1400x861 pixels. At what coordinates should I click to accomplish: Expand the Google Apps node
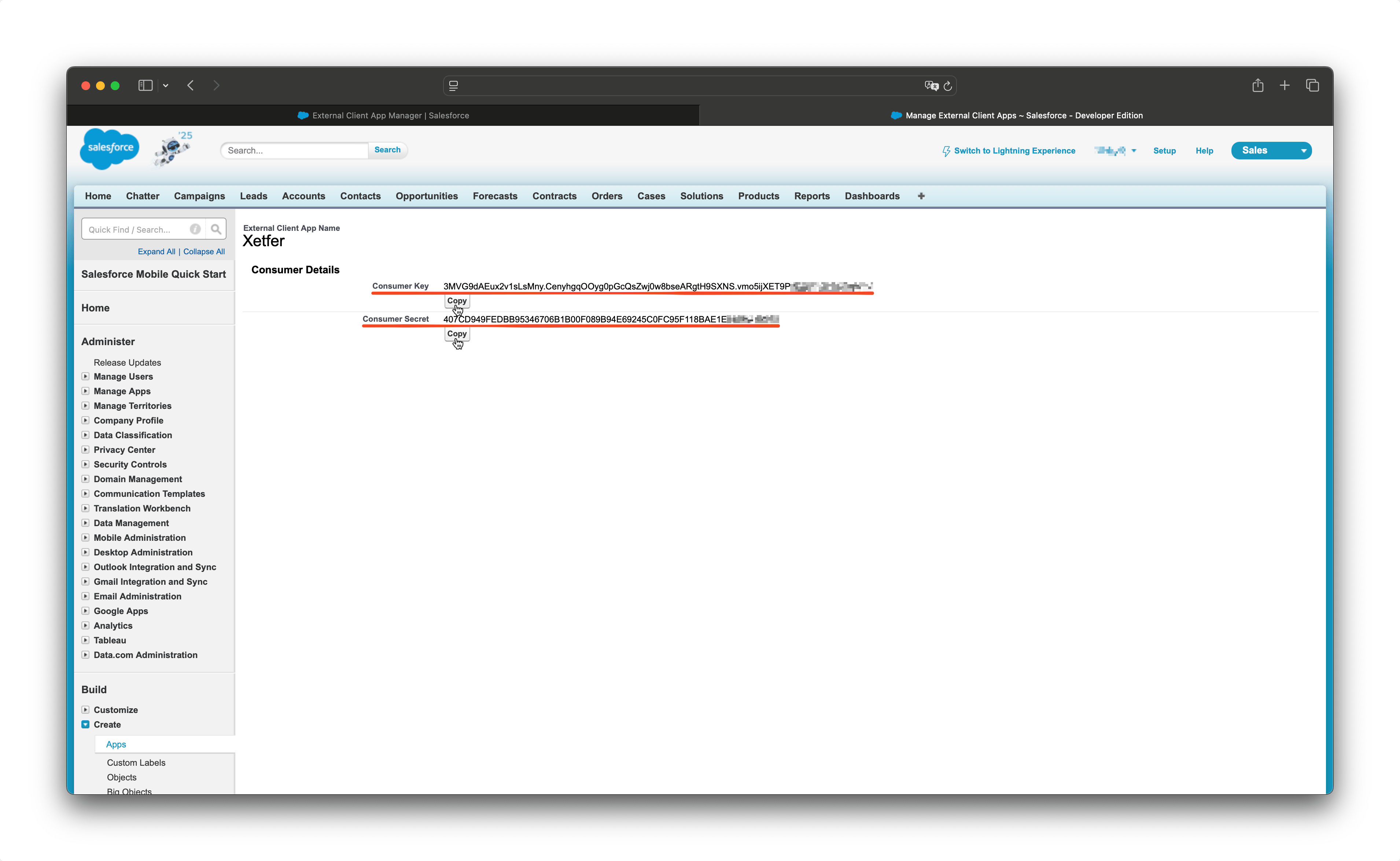(85, 611)
